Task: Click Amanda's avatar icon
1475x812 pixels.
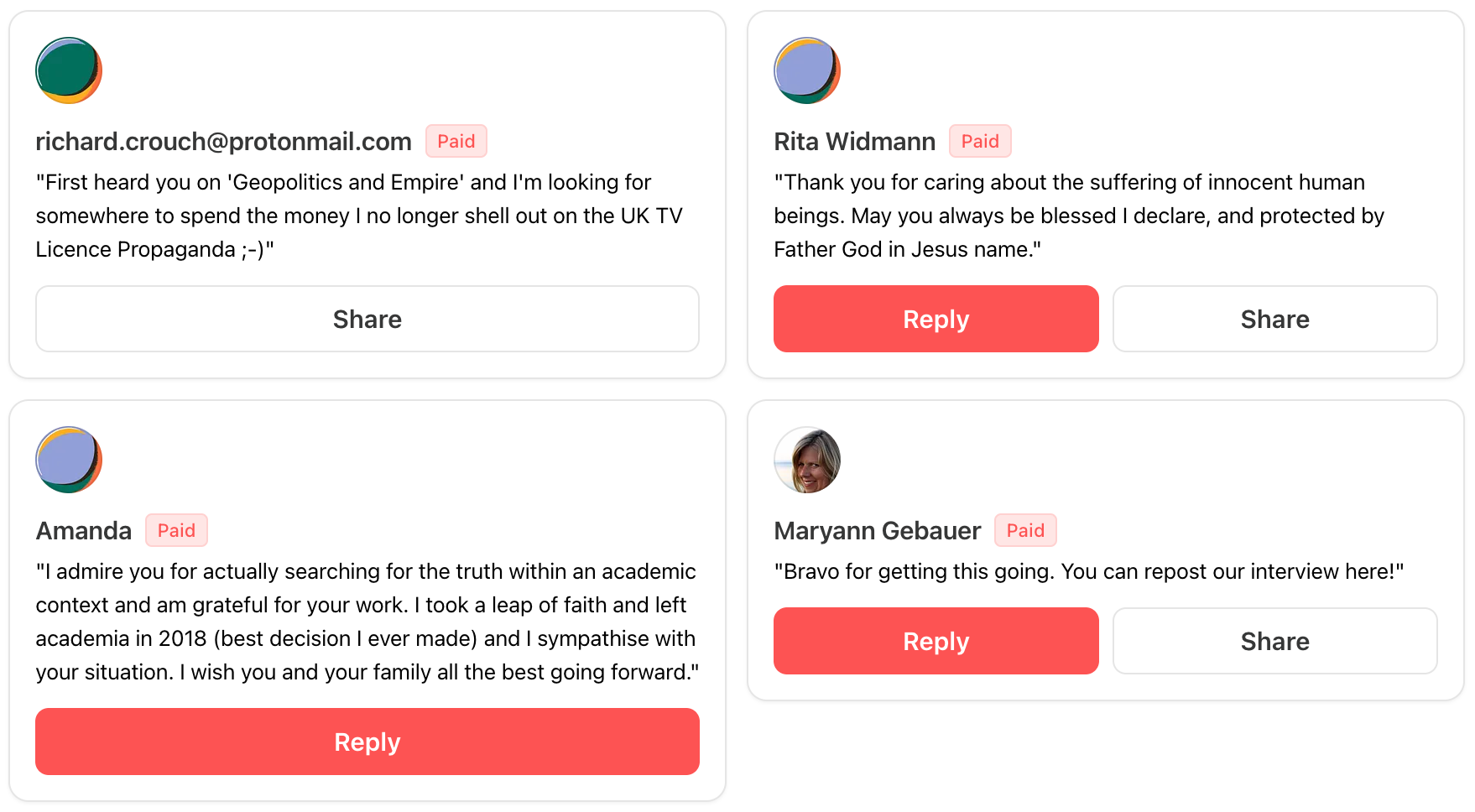Action: click(69, 460)
